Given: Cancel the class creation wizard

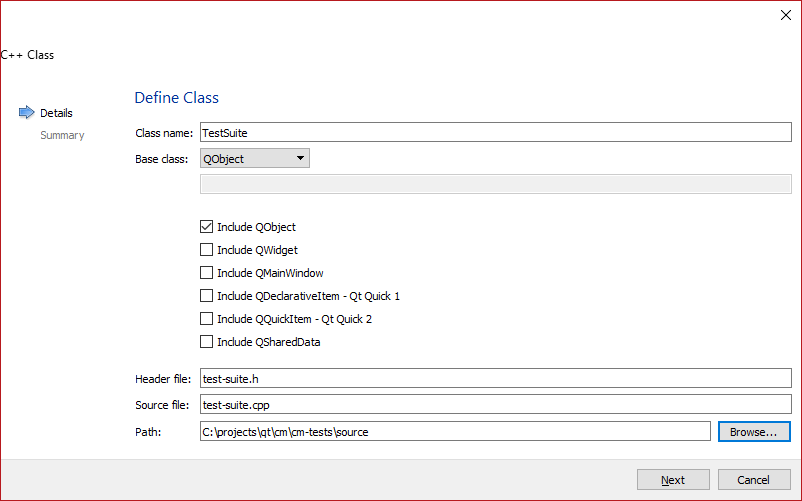Looking at the screenshot, I should tap(754, 480).
